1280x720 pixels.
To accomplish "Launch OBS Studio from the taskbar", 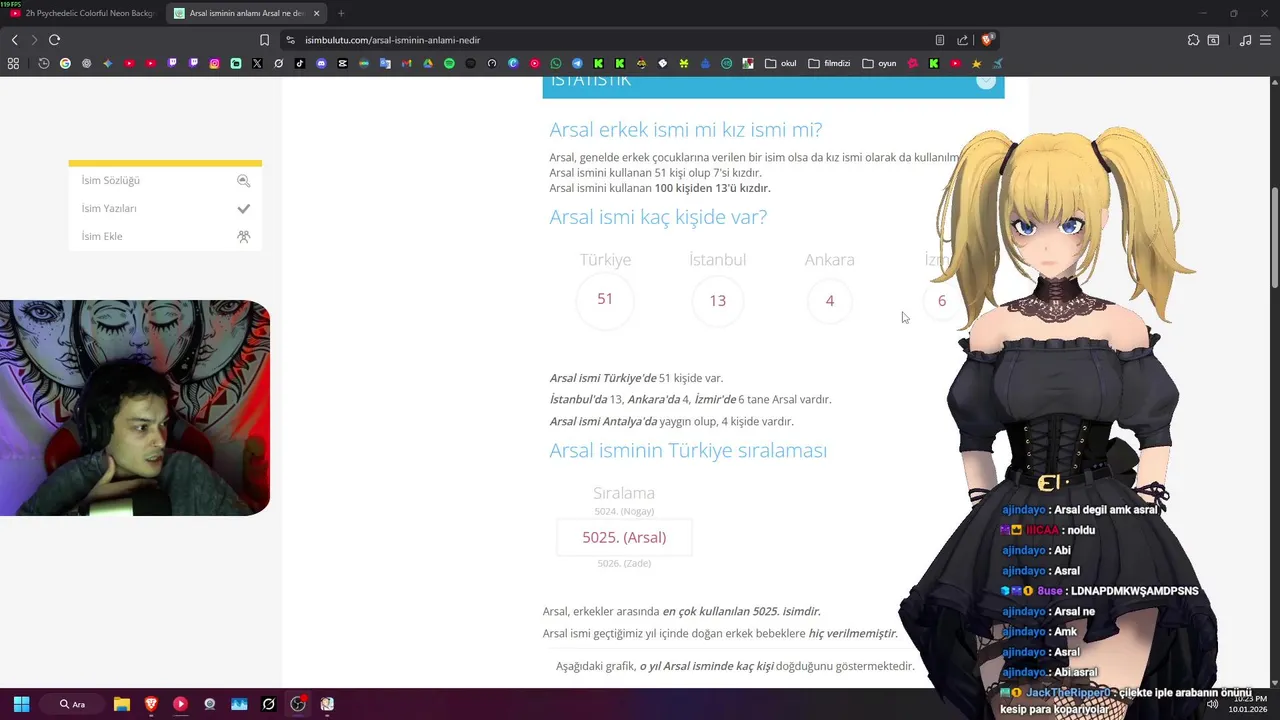I will (298, 704).
